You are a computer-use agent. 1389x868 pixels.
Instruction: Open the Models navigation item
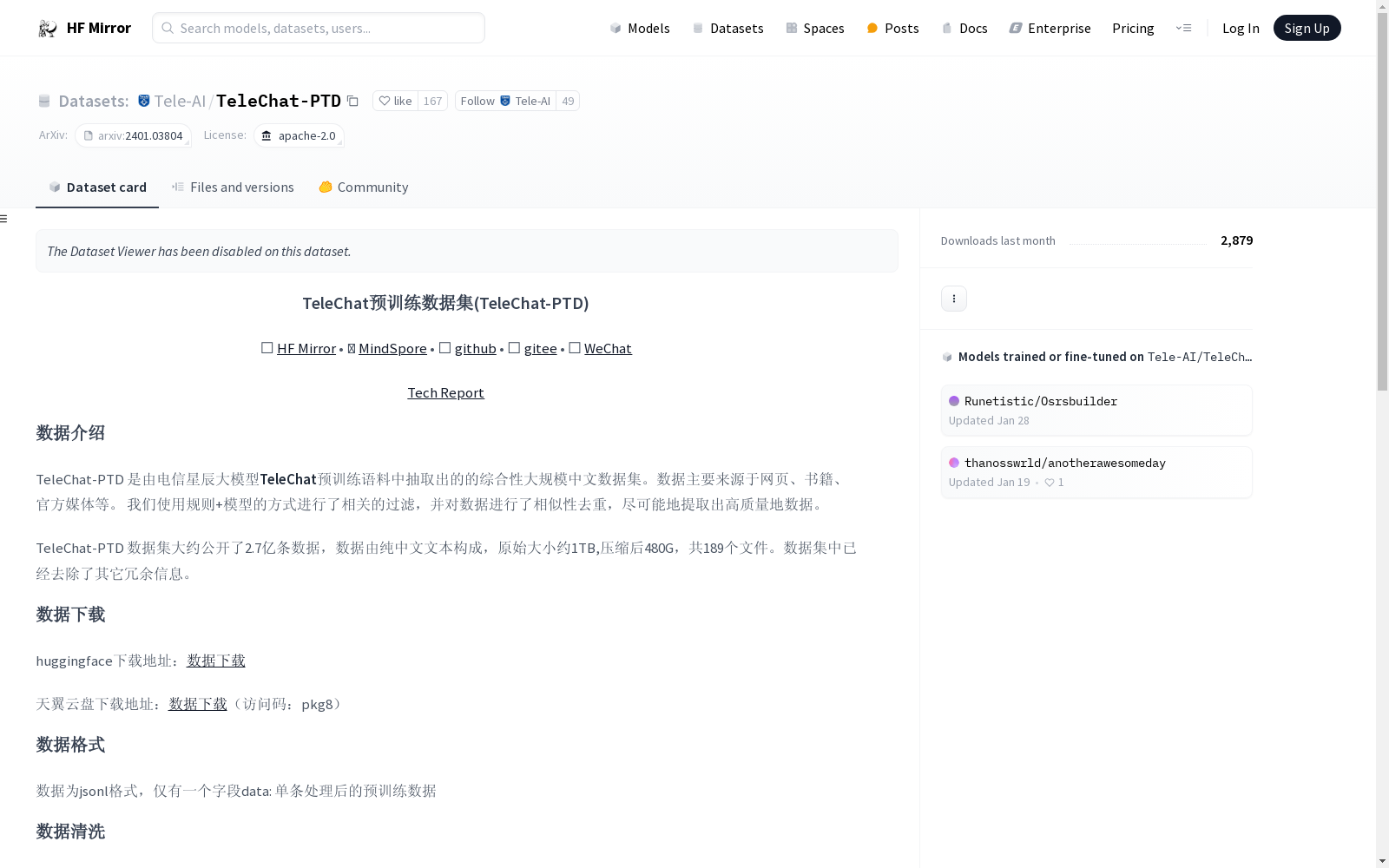coord(640,29)
